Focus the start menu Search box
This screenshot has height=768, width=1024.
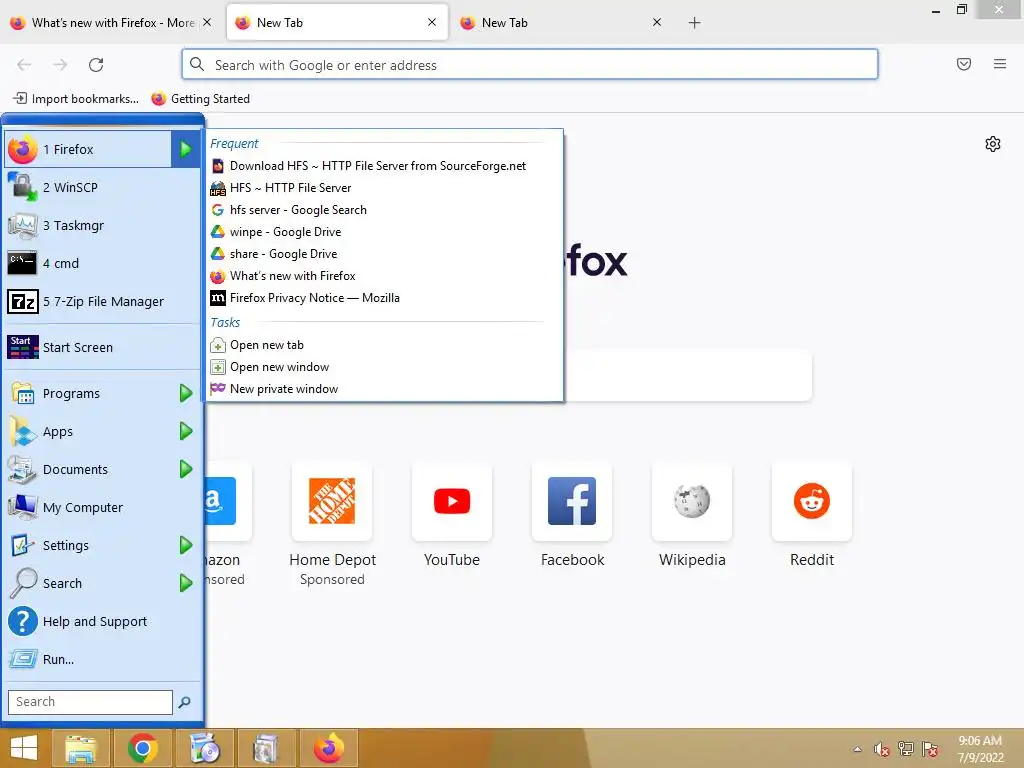coord(90,702)
